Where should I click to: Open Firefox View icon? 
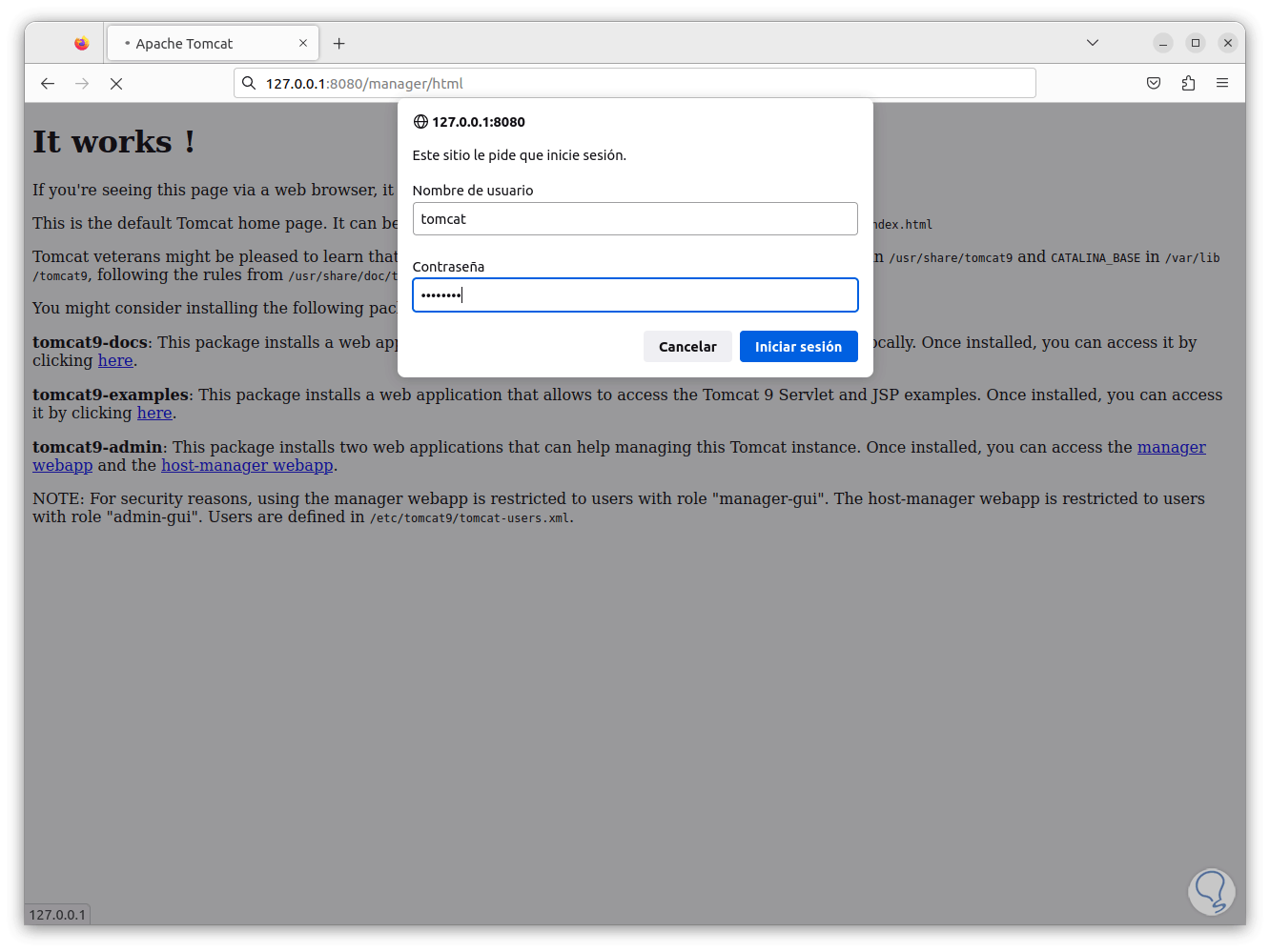pyautogui.click(x=82, y=43)
